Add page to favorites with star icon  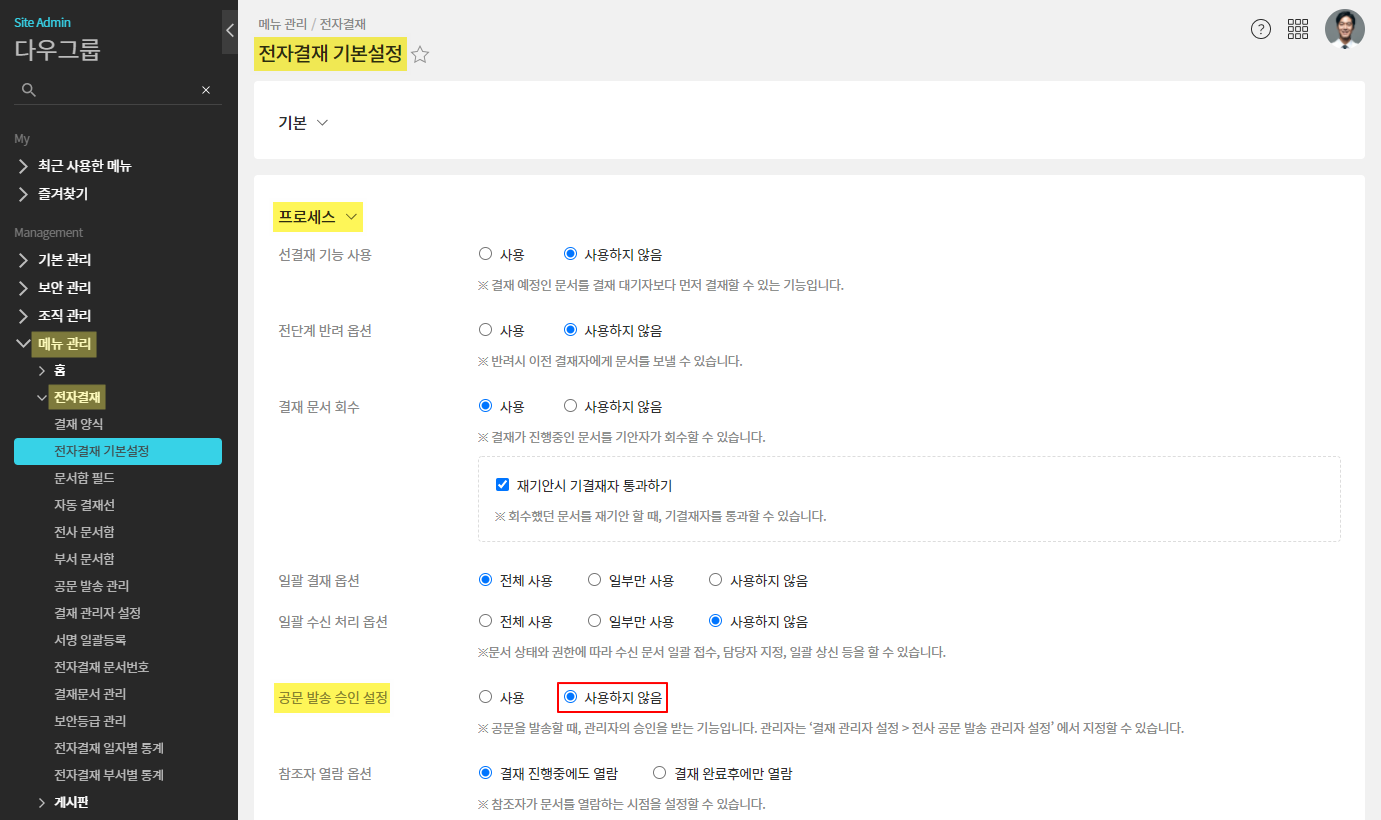420,55
